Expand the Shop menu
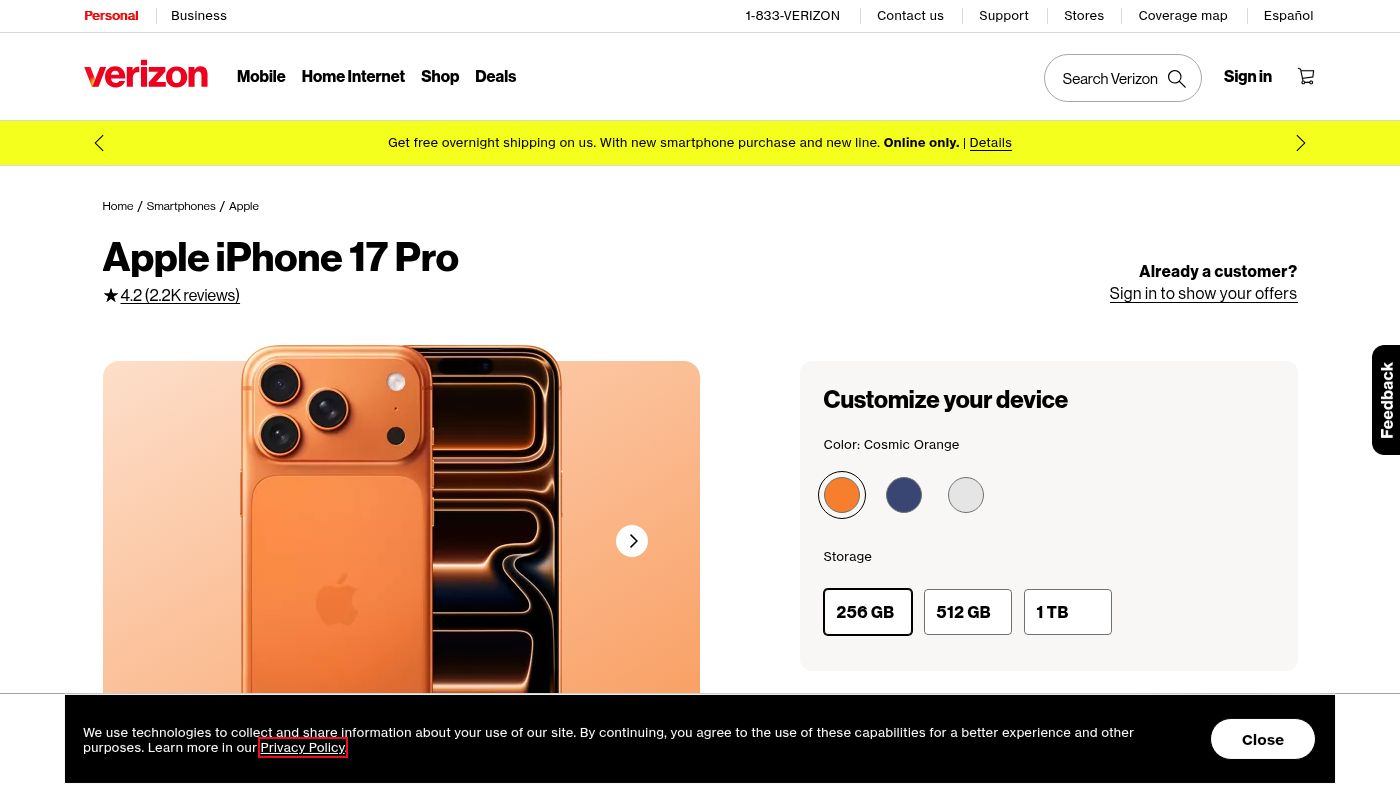Viewport: 1400px width, 800px height. [440, 76]
